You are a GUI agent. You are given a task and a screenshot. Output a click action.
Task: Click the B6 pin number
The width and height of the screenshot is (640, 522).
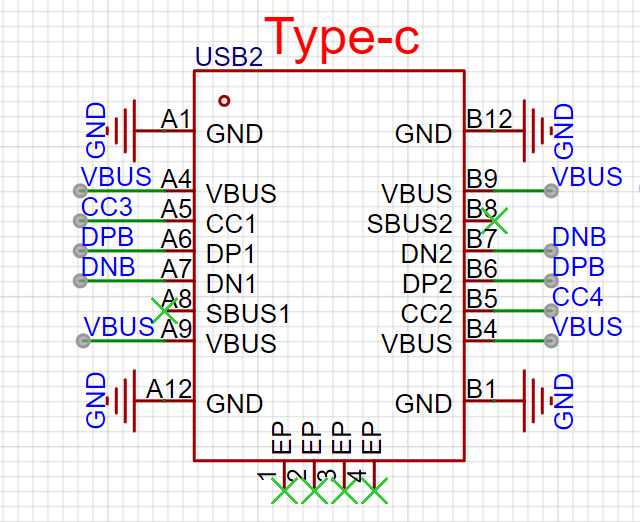[482, 269]
